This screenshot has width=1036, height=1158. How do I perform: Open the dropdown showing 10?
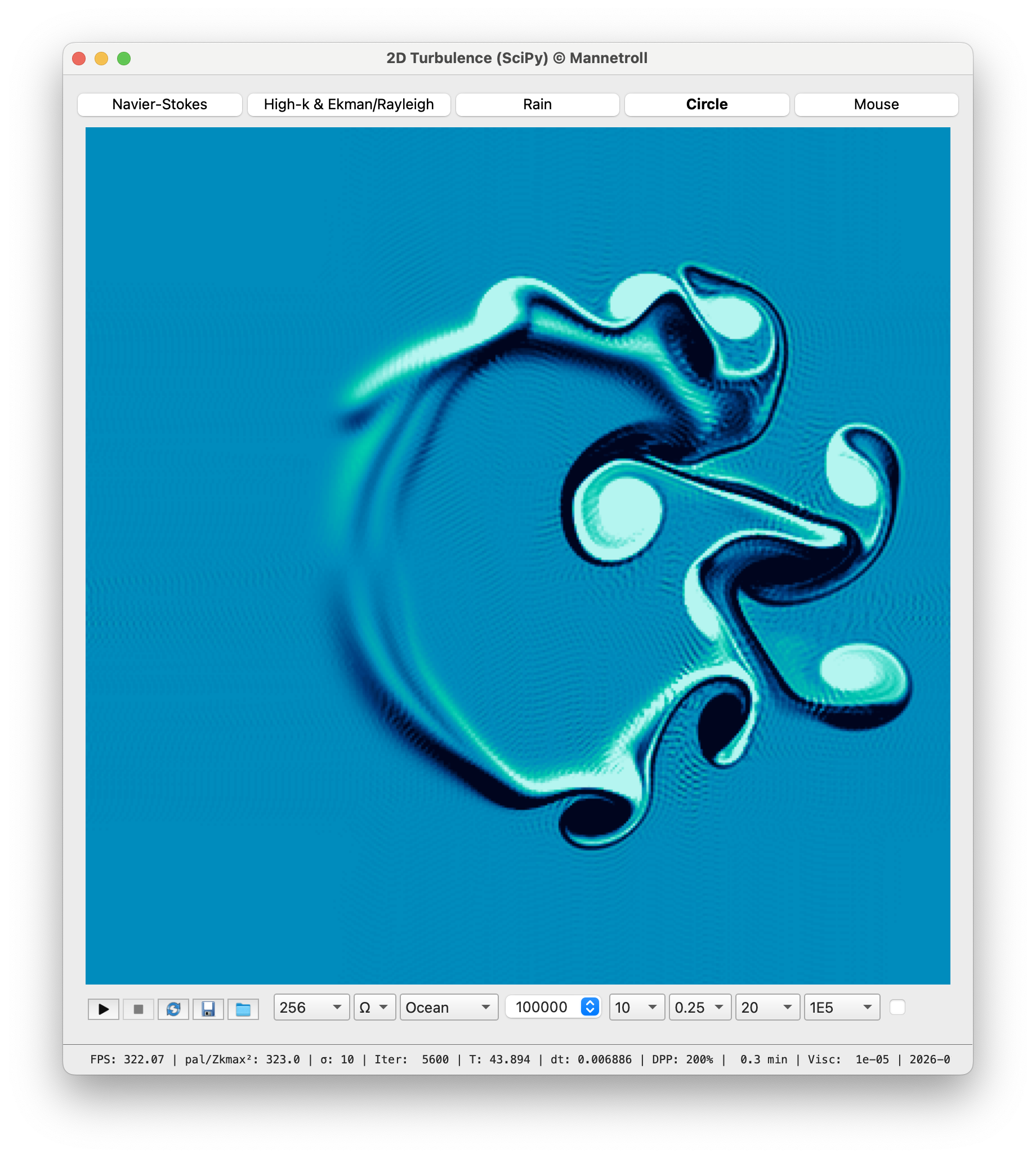click(x=637, y=1008)
